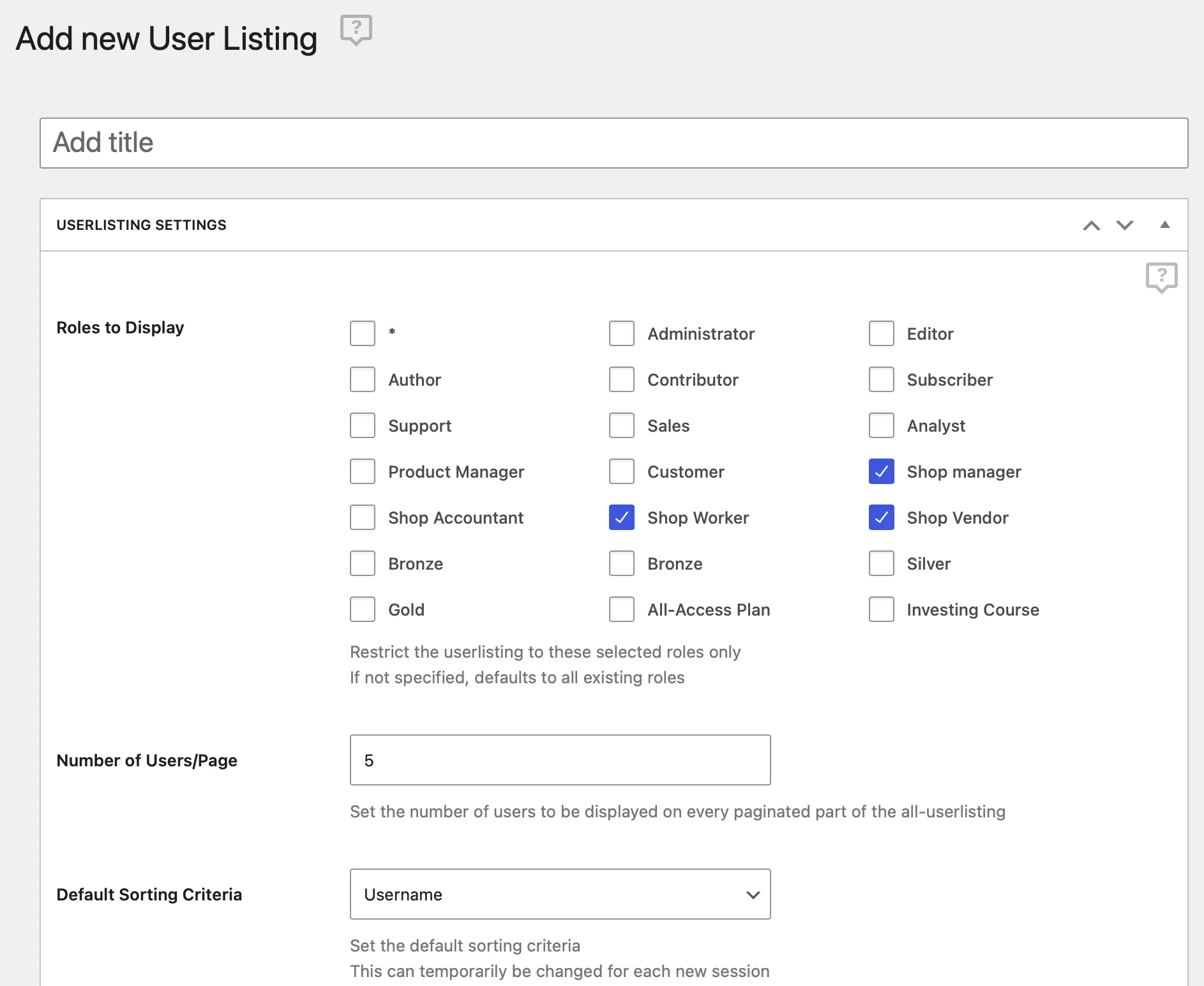The width and height of the screenshot is (1204, 986).
Task: Open the Default Sorting Criteria dropdown
Action: coord(561,894)
